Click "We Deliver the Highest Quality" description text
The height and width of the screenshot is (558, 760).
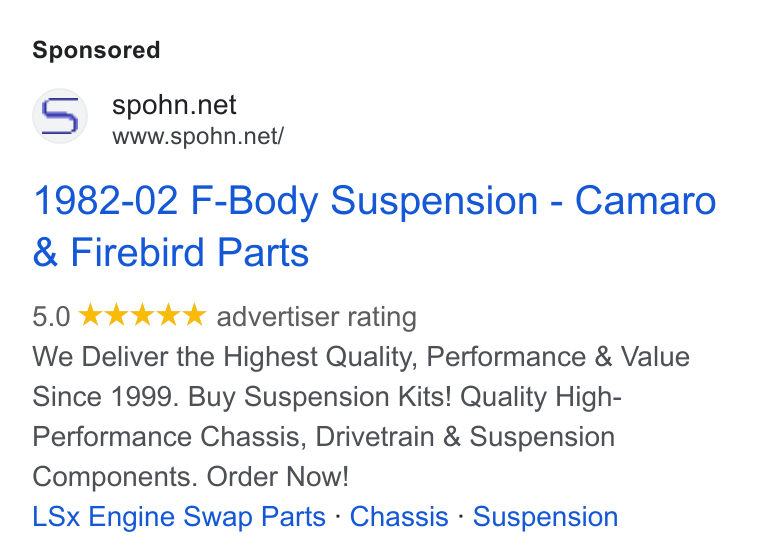click(x=225, y=357)
